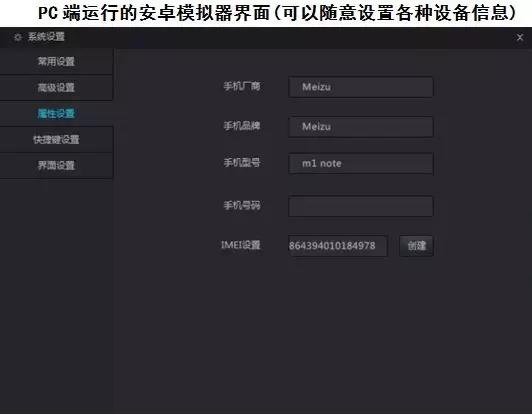Viewport: 532px width, 415px height.
Task: Click the 手机型号 label
Action: point(242,163)
